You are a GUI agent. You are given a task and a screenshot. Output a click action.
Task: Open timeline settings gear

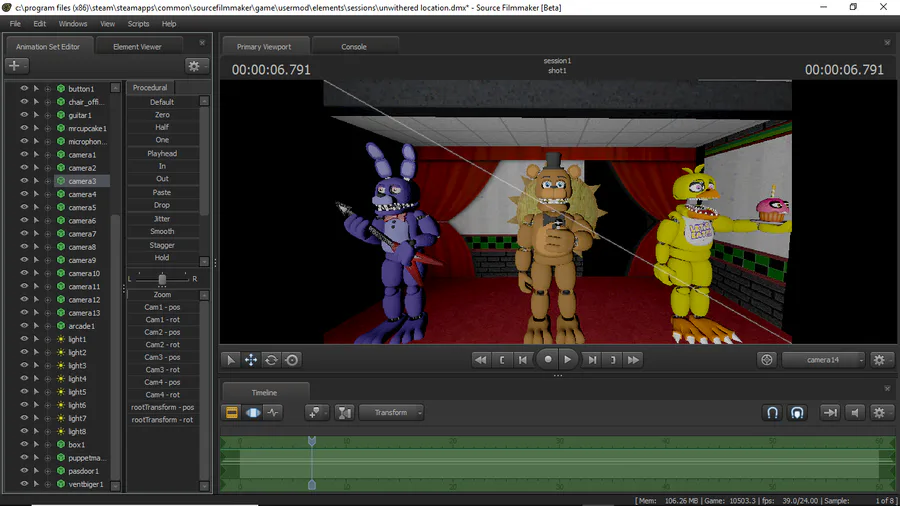pos(879,412)
